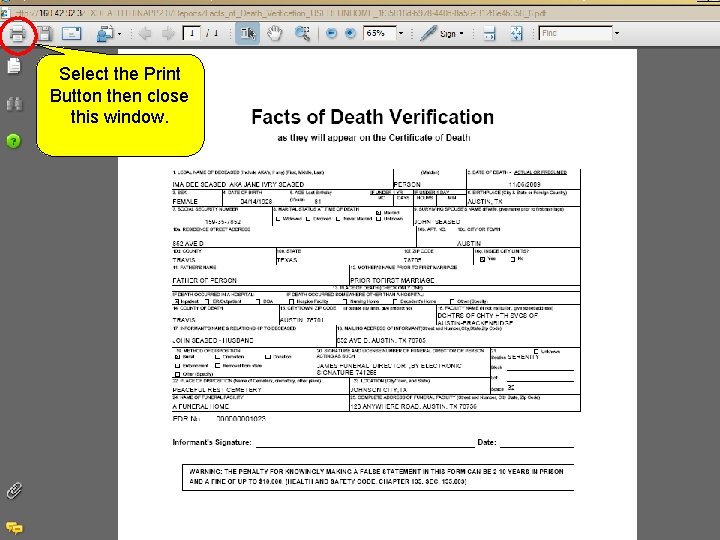Open the paperclip attachments panel
Viewport: 720px width, 540px height.
click(x=14, y=491)
